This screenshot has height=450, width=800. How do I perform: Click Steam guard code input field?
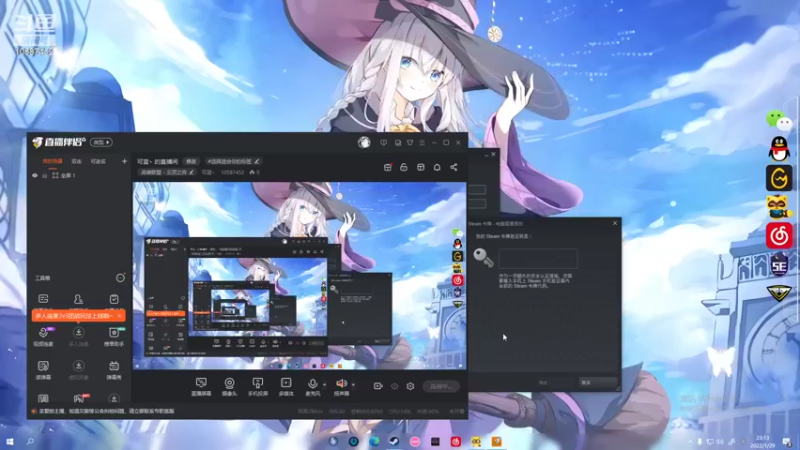538,258
